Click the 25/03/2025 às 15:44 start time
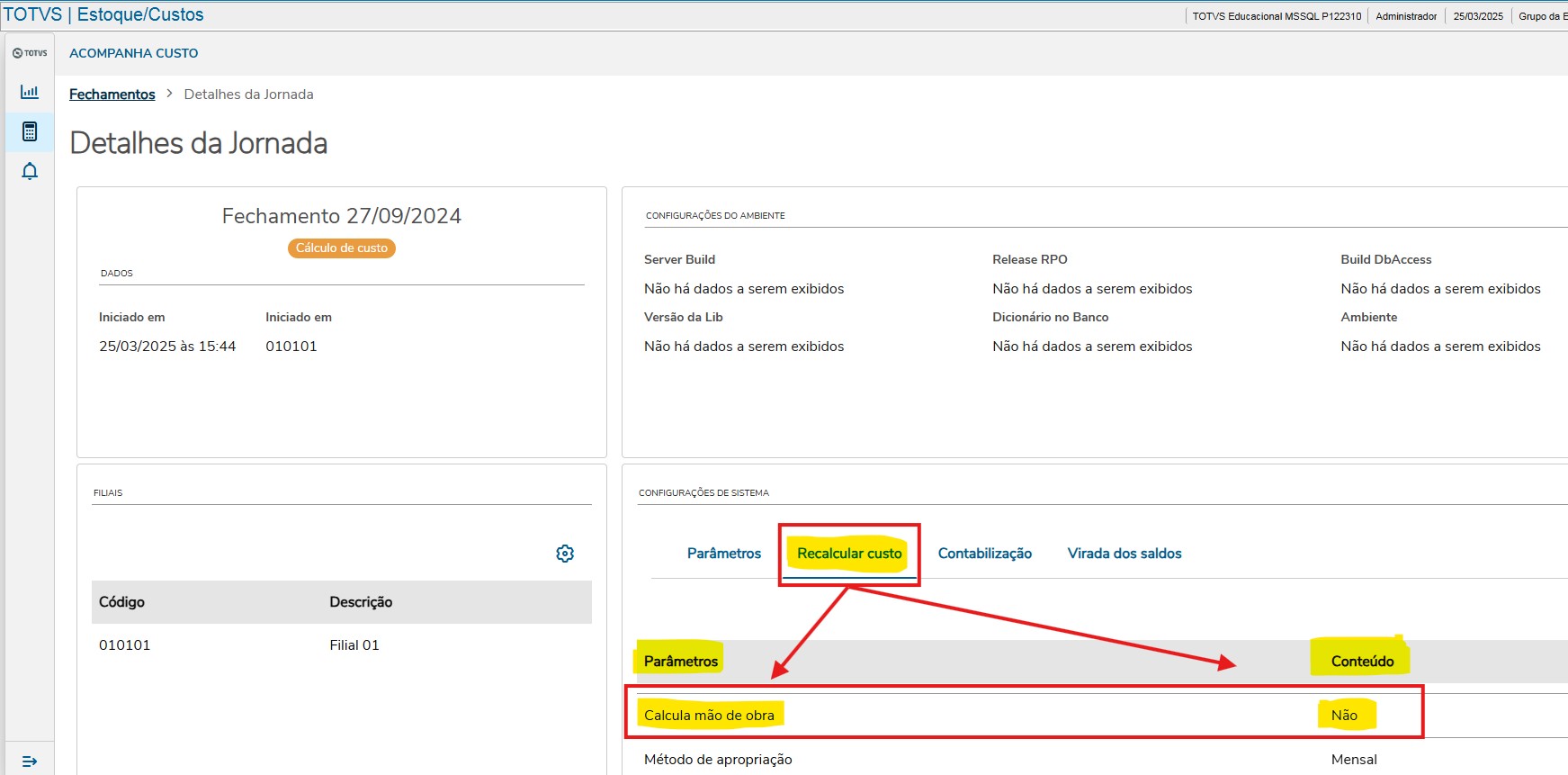This screenshot has height=775, width=1568. click(x=167, y=347)
